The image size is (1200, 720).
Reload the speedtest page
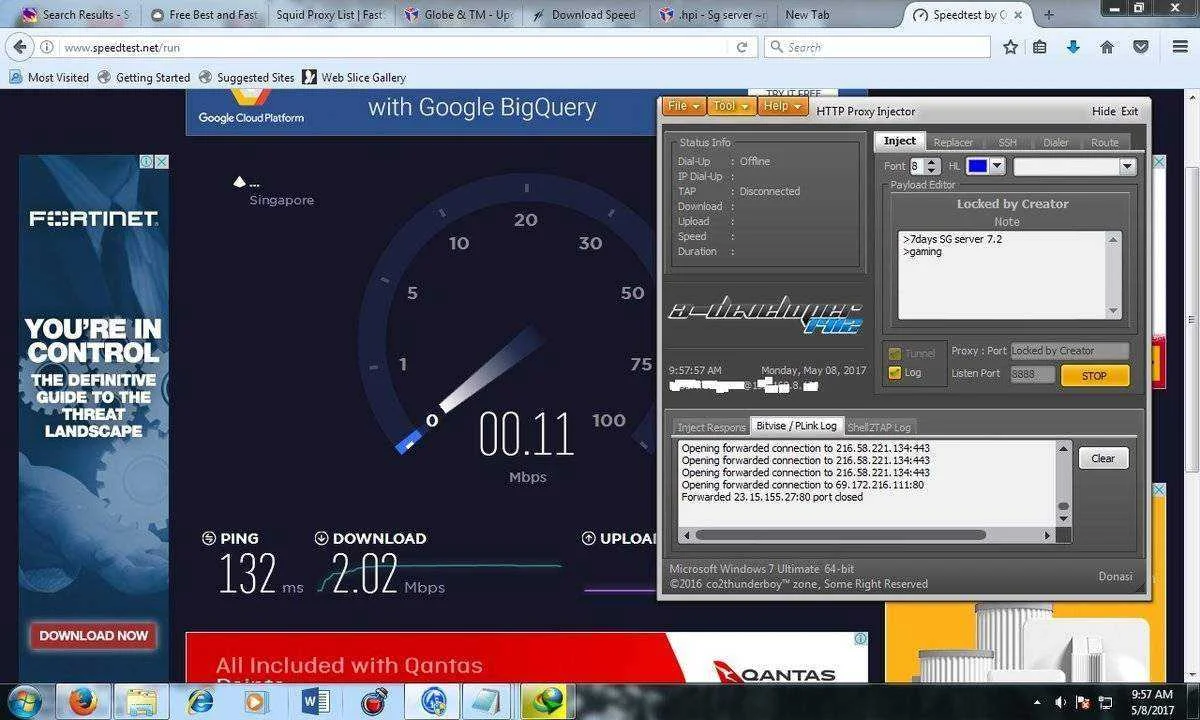pyautogui.click(x=742, y=47)
